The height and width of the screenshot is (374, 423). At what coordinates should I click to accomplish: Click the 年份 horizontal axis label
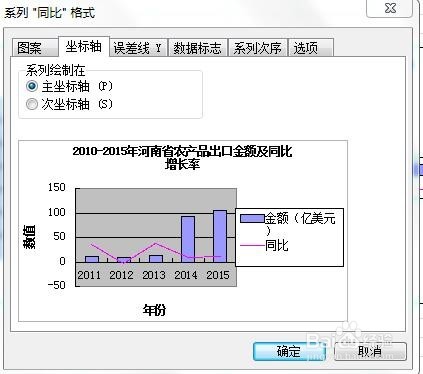(154, 310)
